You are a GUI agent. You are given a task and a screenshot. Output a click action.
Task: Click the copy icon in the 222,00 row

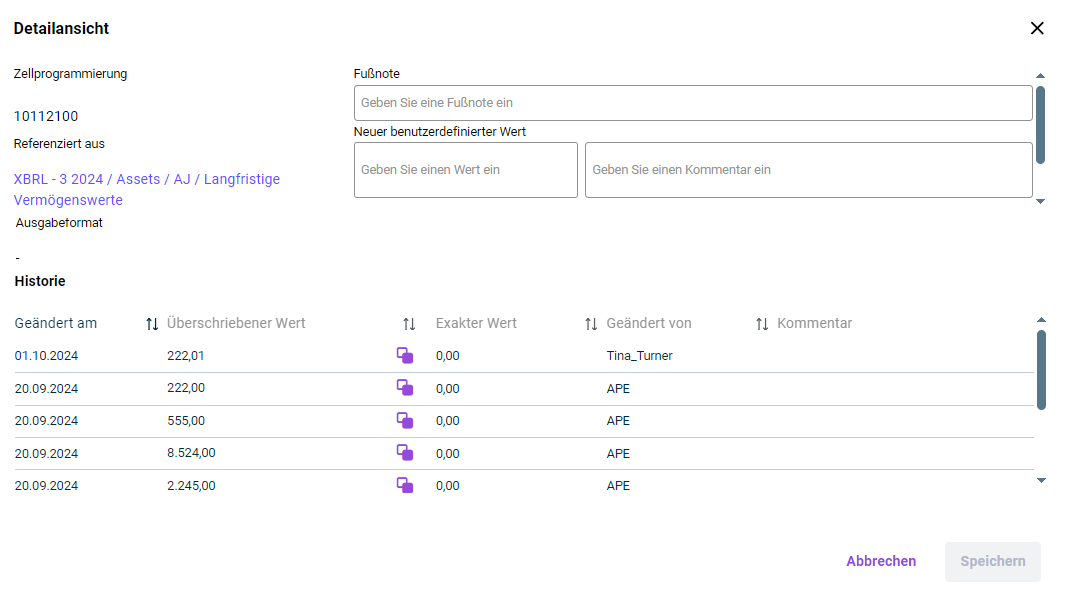[x=405, y=387]
